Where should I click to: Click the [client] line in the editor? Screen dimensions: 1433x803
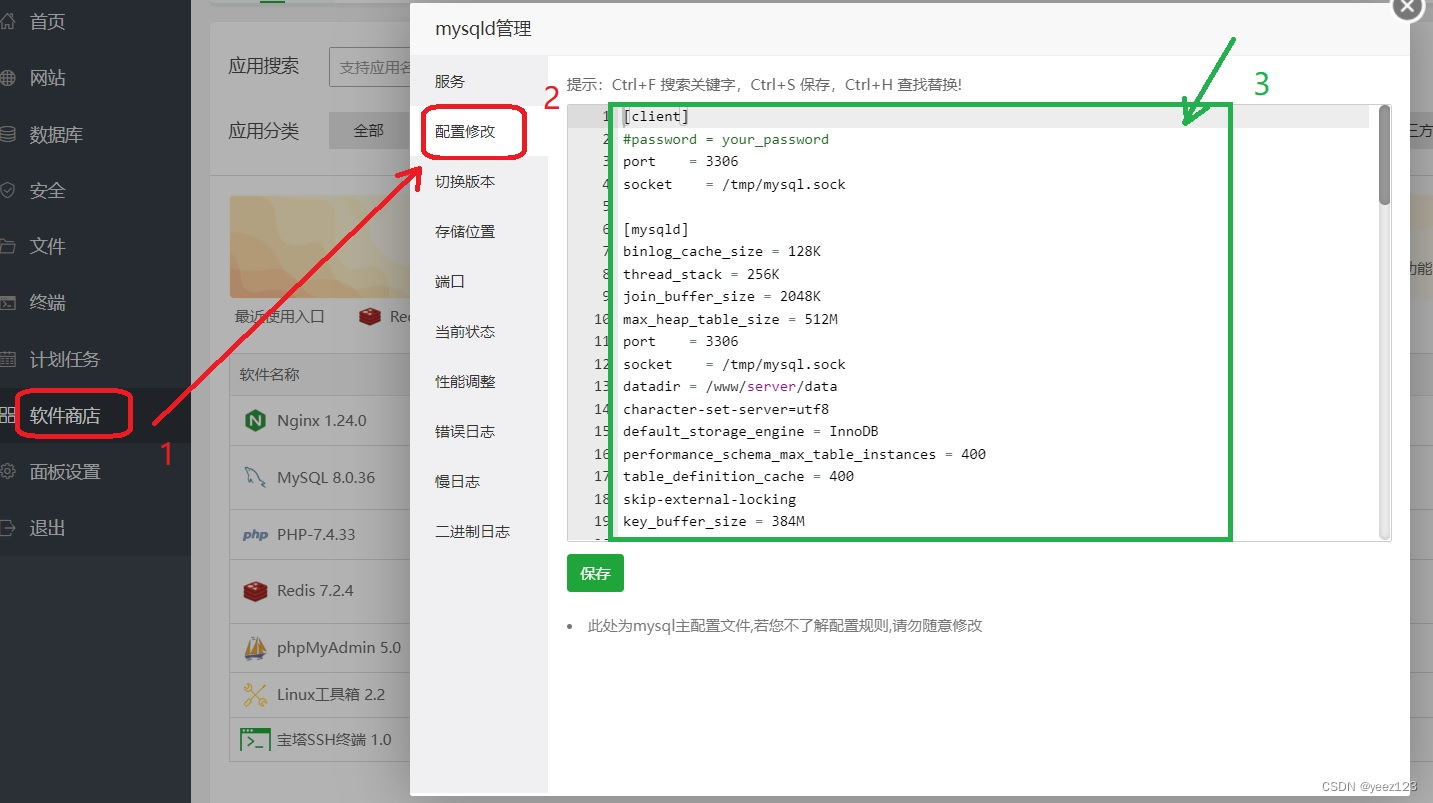coord(656,117)
